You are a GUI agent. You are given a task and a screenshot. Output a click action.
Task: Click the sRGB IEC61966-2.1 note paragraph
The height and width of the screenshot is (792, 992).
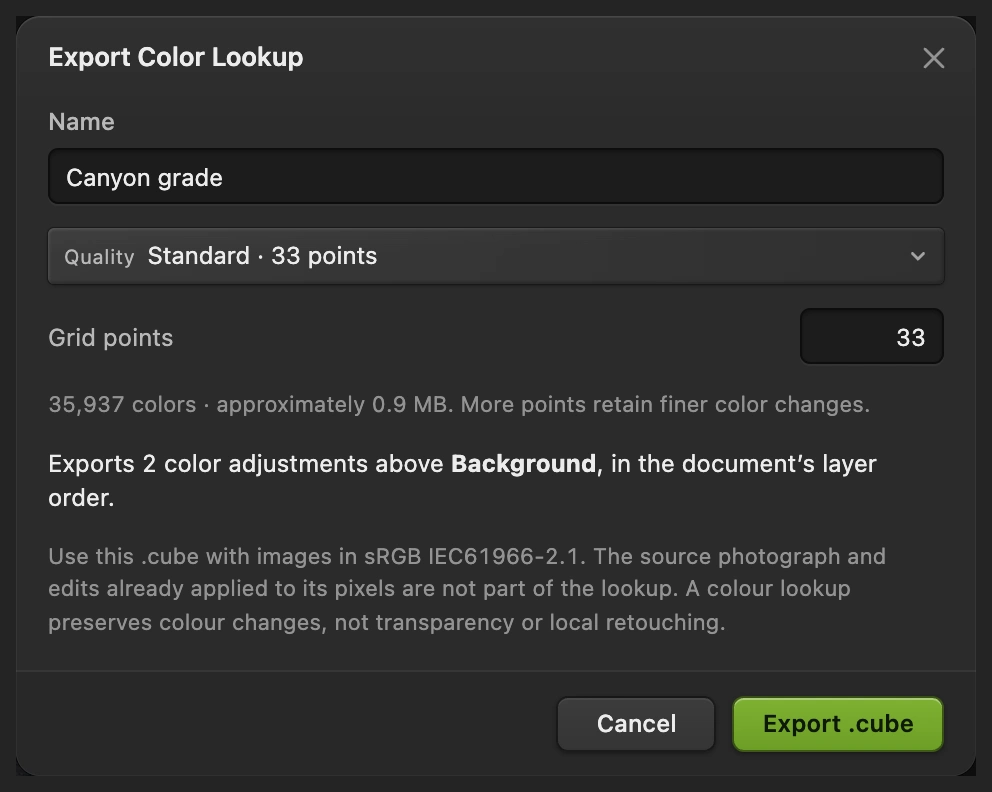[x=467, y=589]
